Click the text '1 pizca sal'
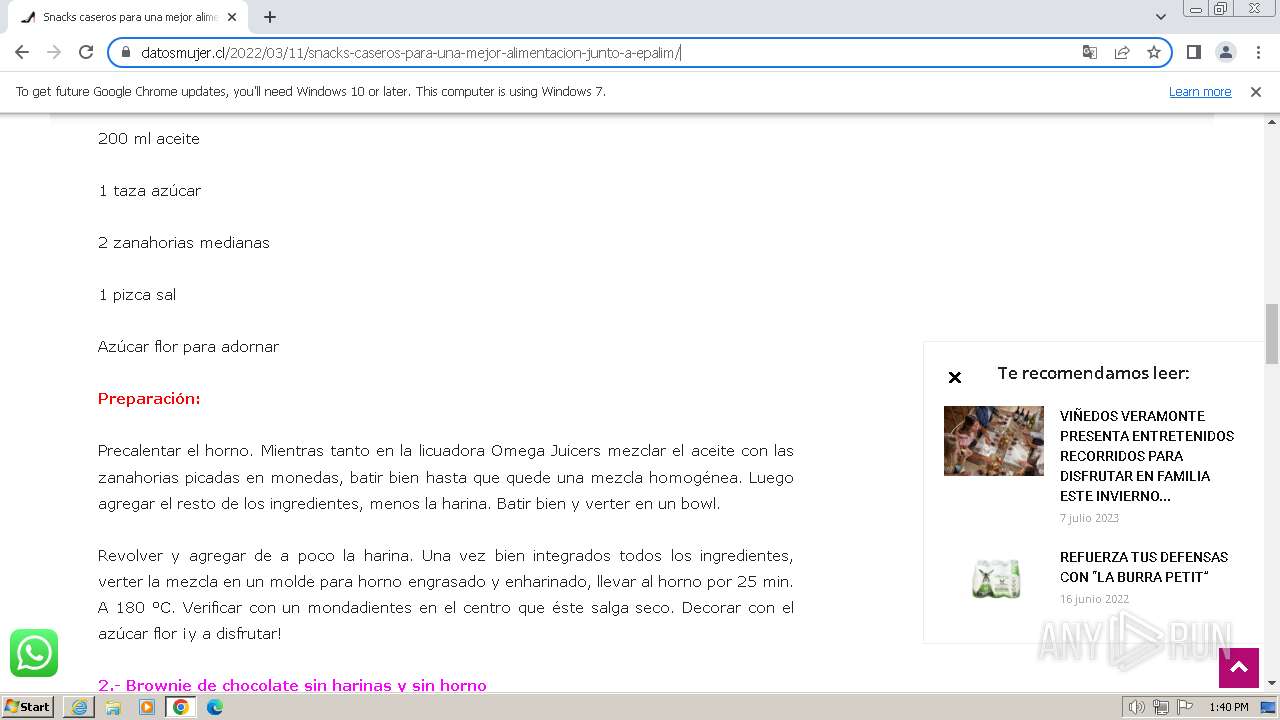The image size is (1280, 720). (x=137, y=295)
